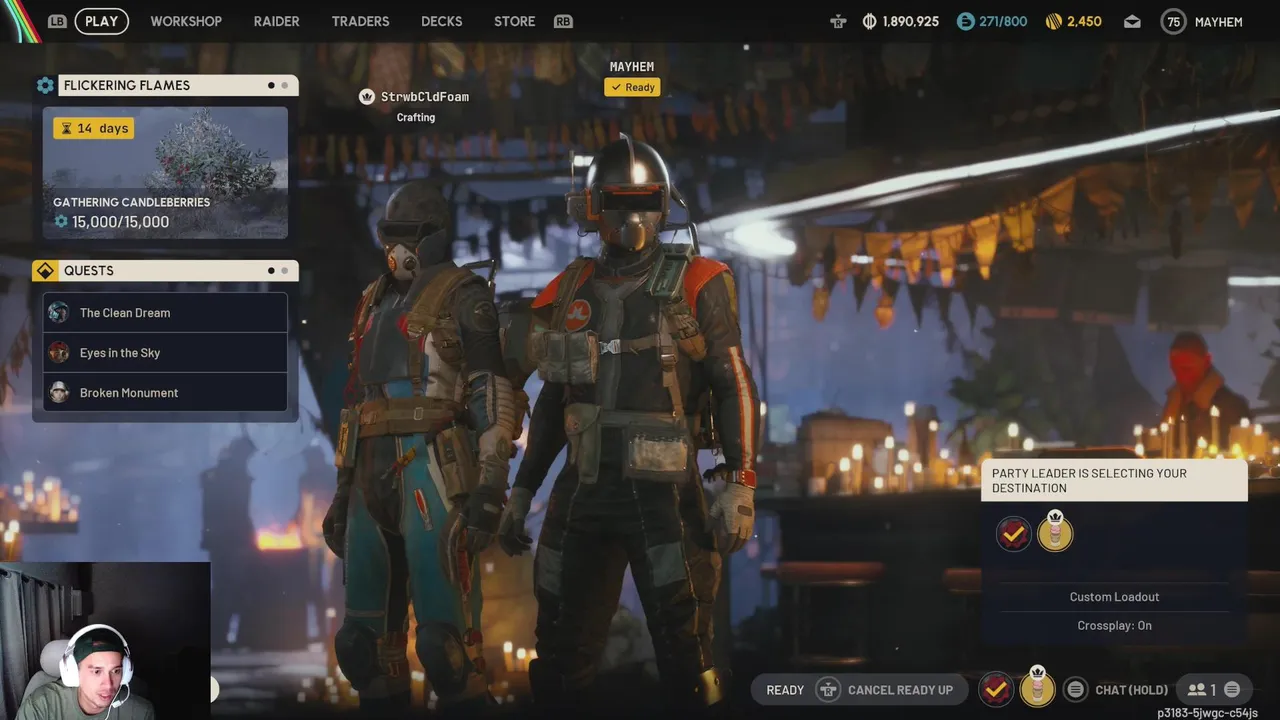The width and height of the screenshot is (1280, 720).
Task: Click the chat menu button icon
Action: click(x=1075, y=689)
